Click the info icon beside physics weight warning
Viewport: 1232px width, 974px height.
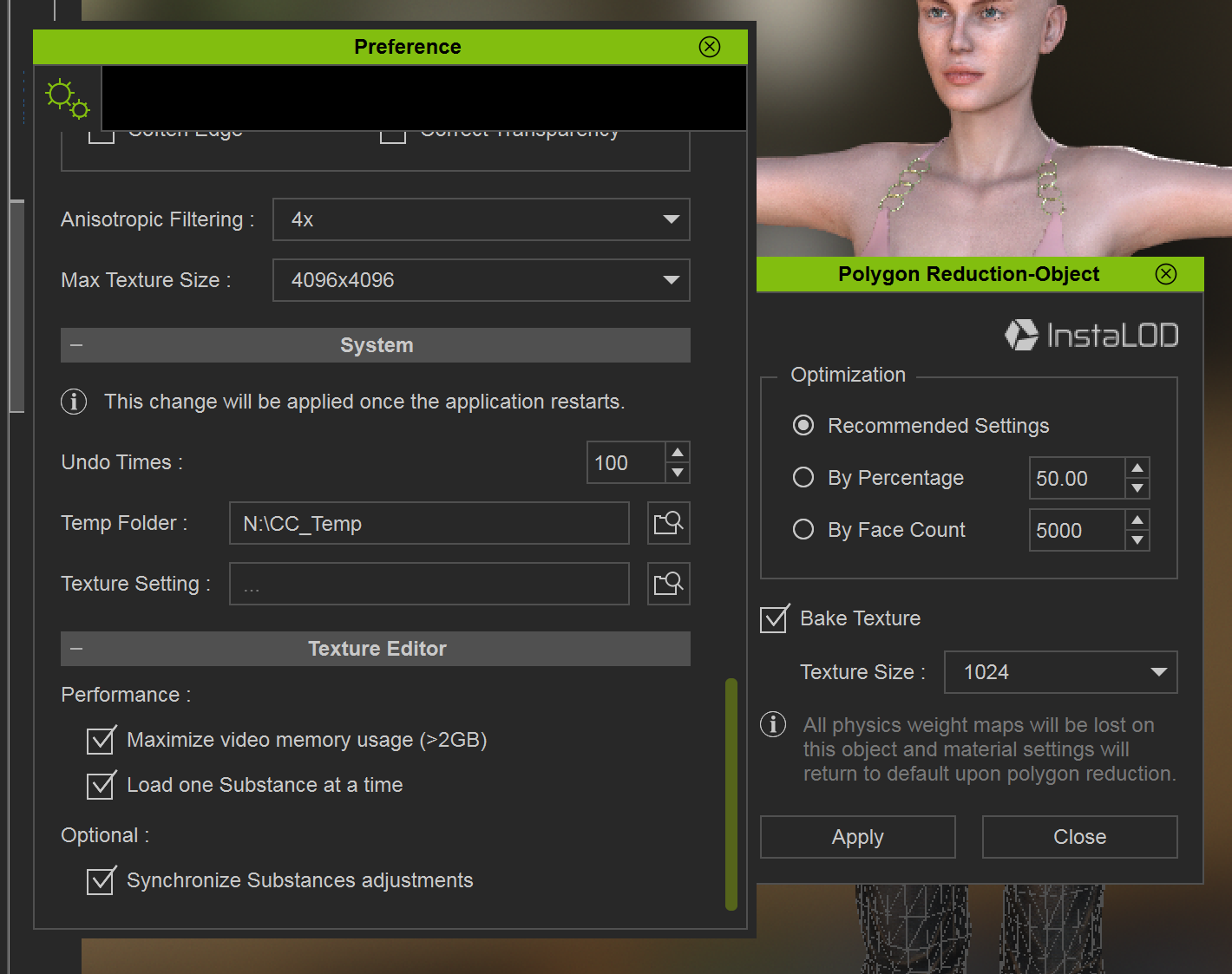773,724
